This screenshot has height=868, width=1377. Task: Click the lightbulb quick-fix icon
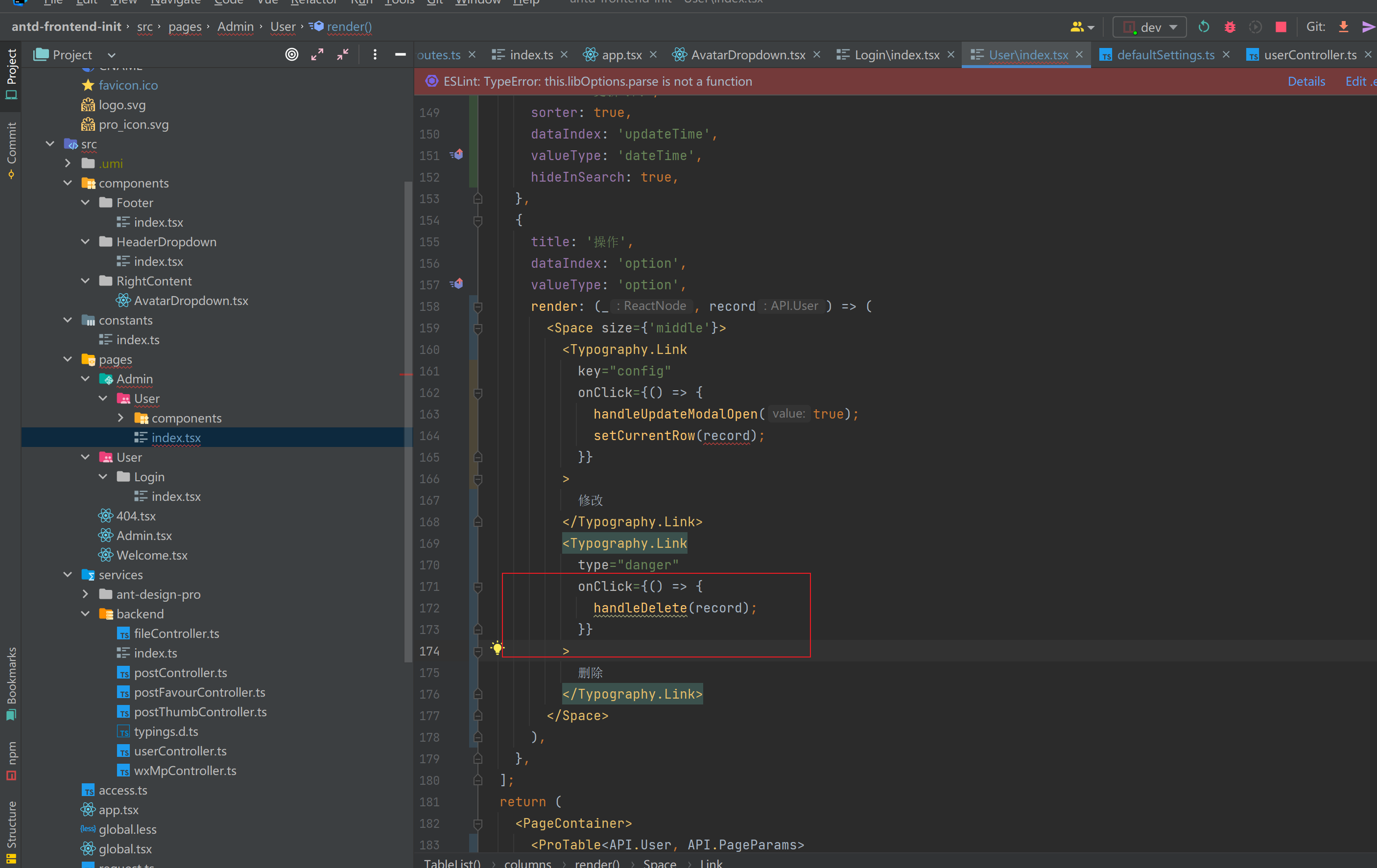tap(498, 648)
